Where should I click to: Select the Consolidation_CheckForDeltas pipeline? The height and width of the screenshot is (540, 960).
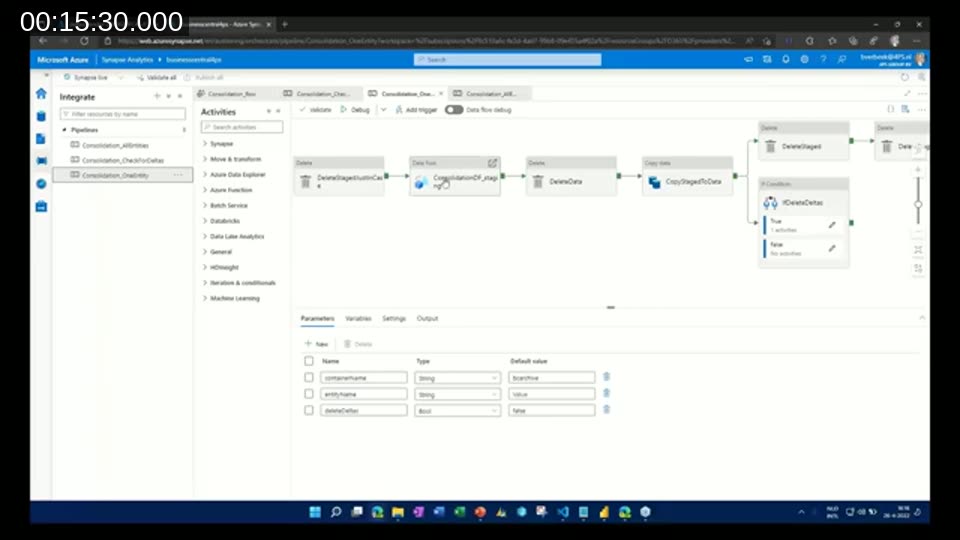[x=122, y=160]
